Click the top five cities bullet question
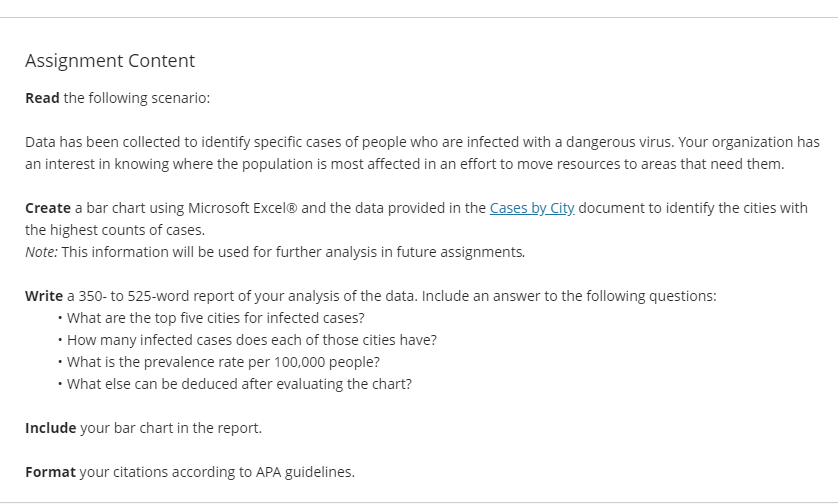This screenshot has height=504, width=838. tap(215, 318)
